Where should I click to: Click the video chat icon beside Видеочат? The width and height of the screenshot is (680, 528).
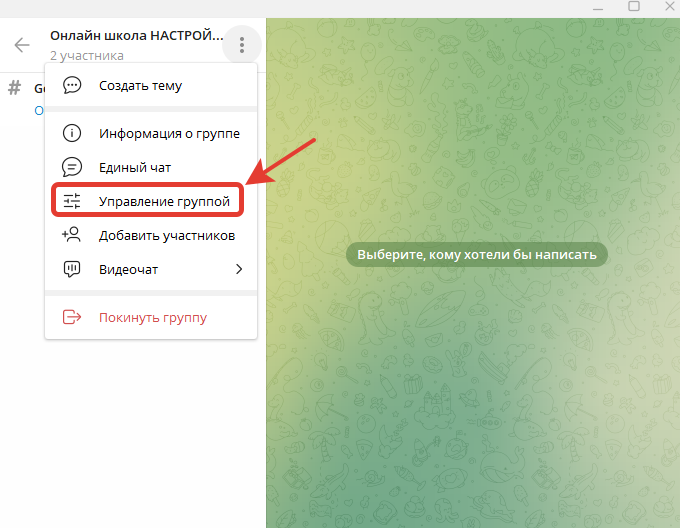point(72,269)
